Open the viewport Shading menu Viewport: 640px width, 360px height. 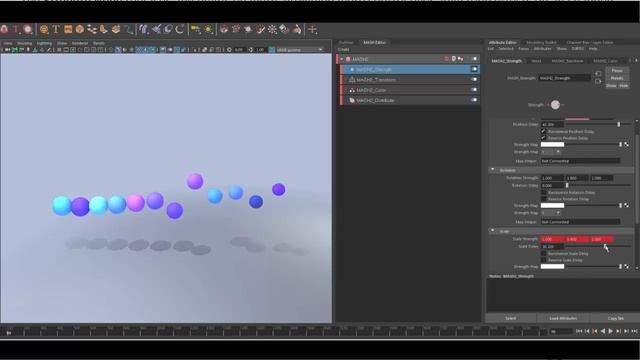[x=24, y=43]
